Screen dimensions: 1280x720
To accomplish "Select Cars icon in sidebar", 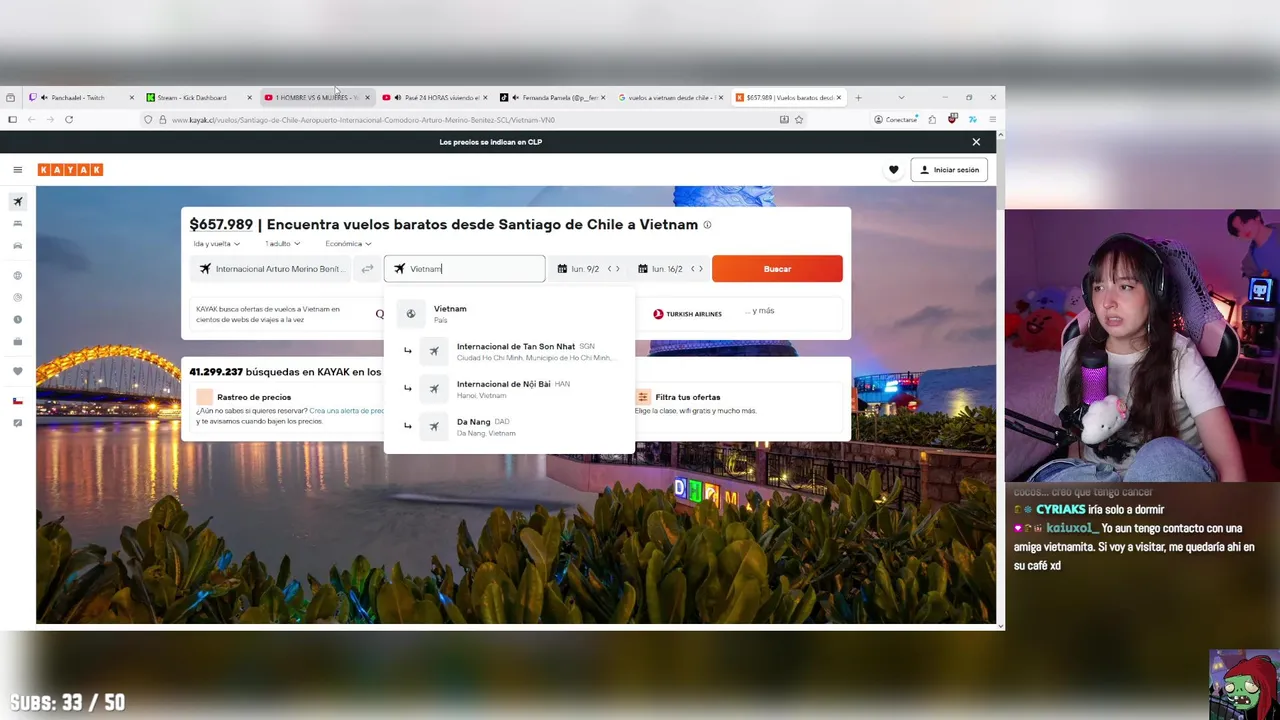I will coord(18,246).
